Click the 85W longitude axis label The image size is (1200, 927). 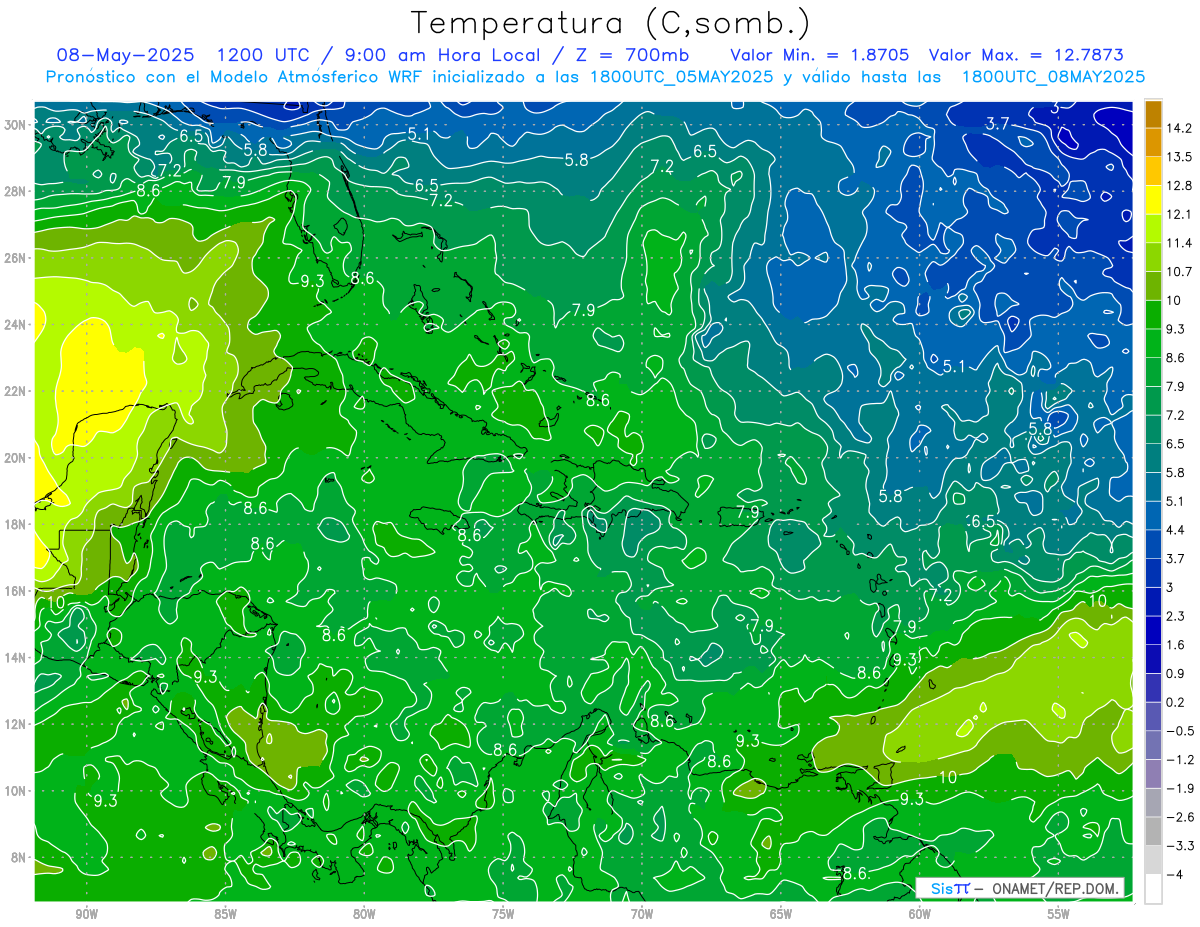[x=225, y=914]
